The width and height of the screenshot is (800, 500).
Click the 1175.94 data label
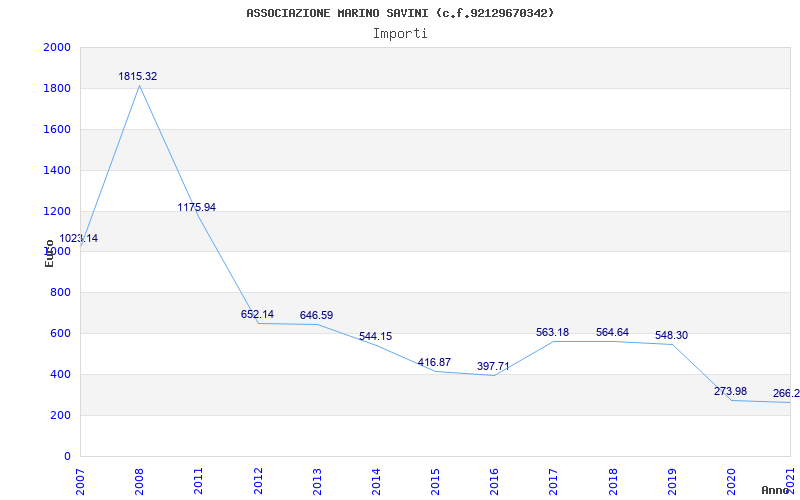tap(196, 207)
